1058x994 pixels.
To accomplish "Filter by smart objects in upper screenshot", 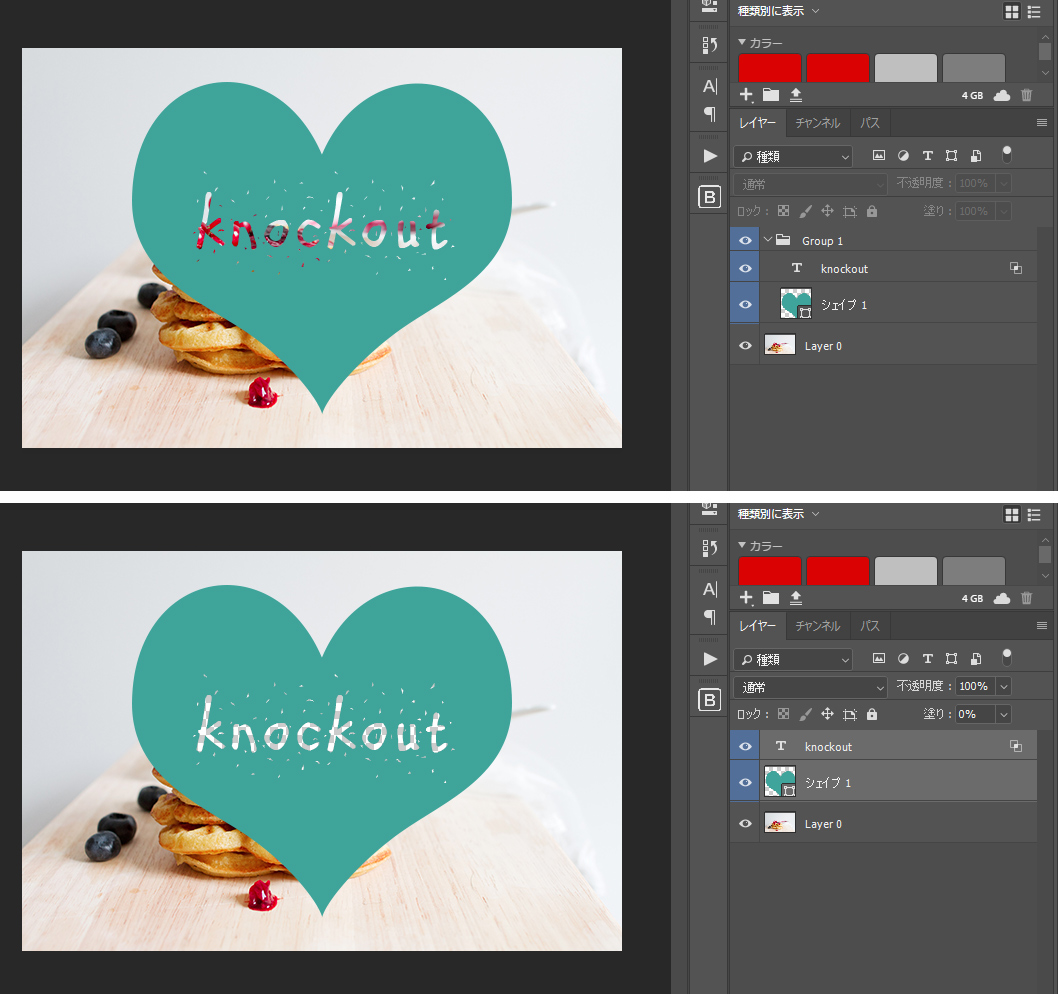I will tap(976, 156).
